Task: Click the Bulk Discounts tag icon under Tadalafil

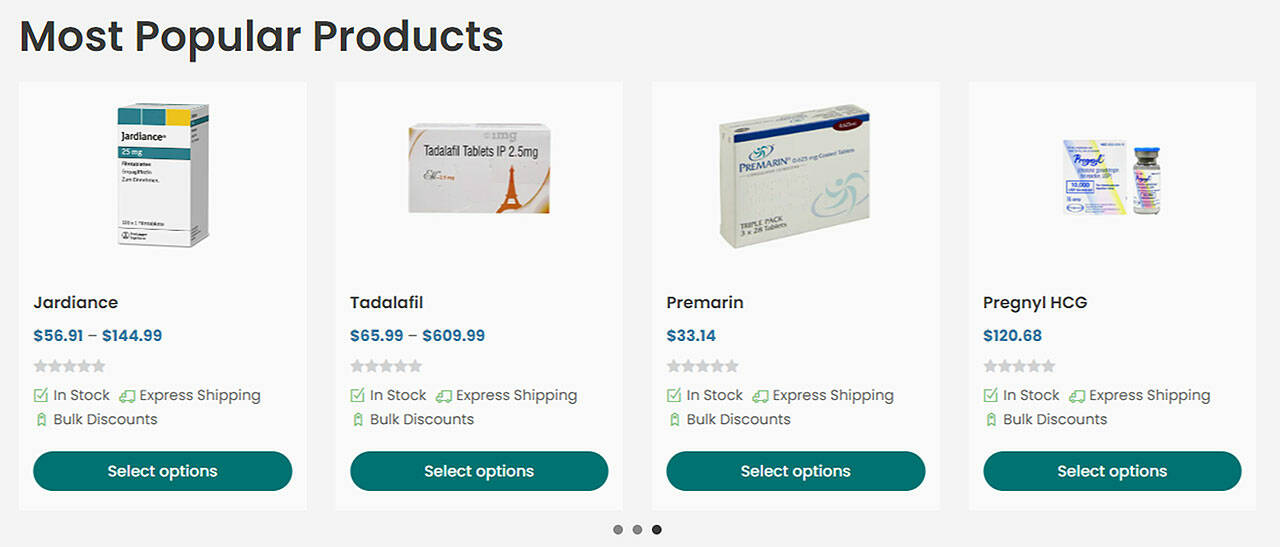Action: [358, 420]
